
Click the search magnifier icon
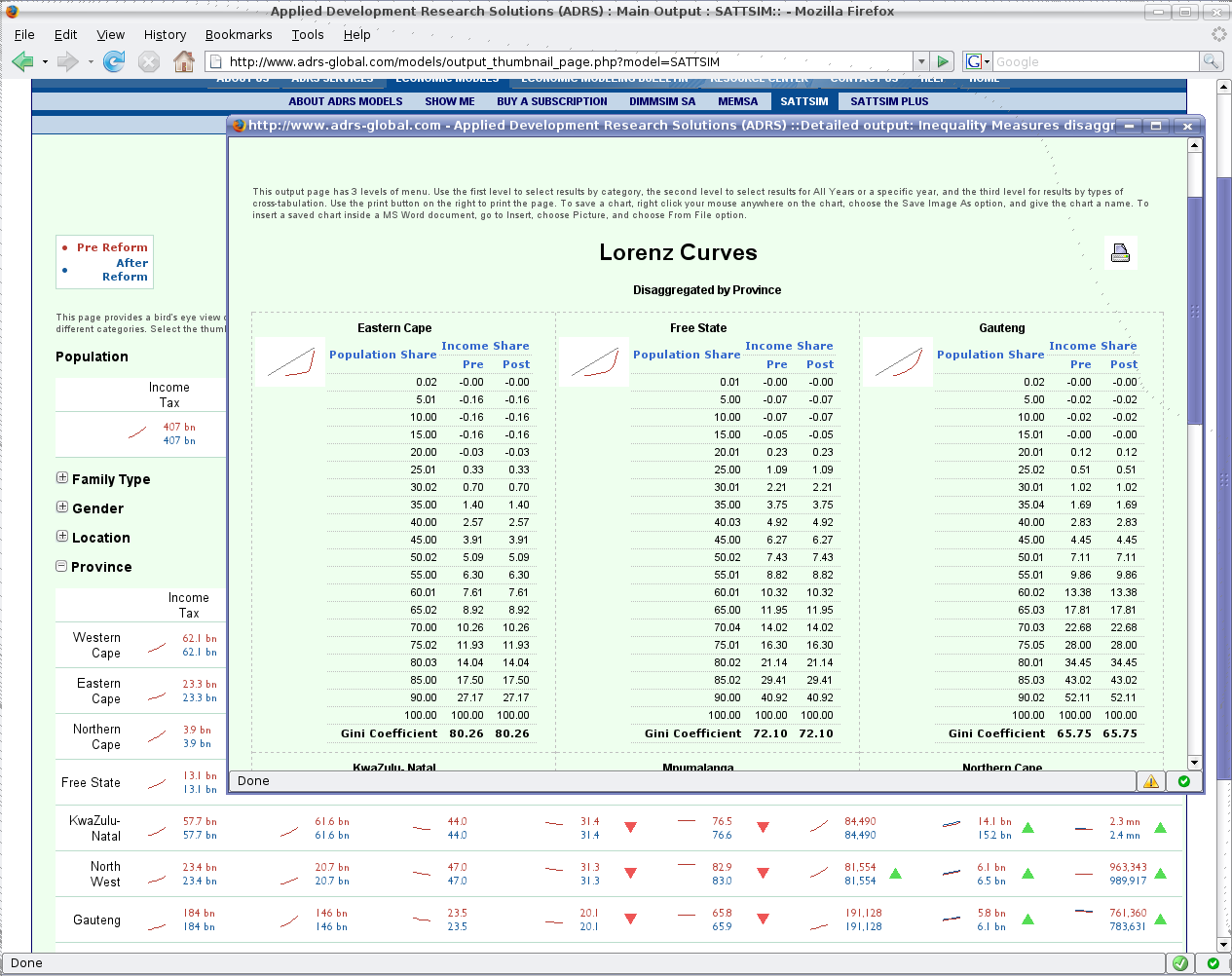click(x=1211, y=61)
